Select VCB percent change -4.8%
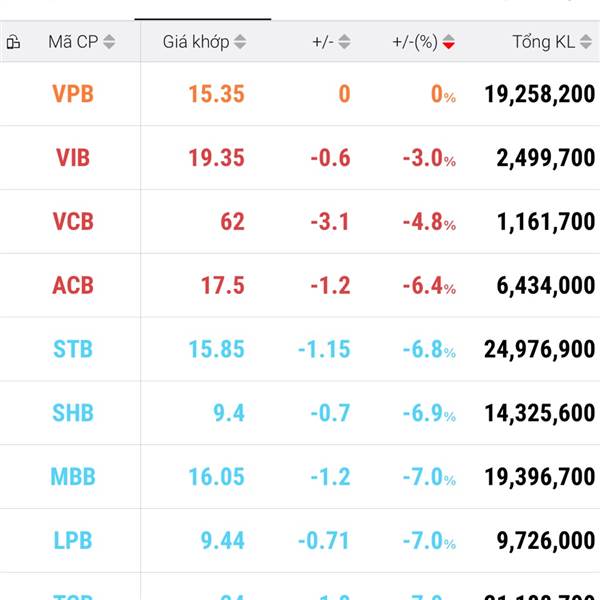The width and height of the screenshot is (600, 600). (429, 222)
